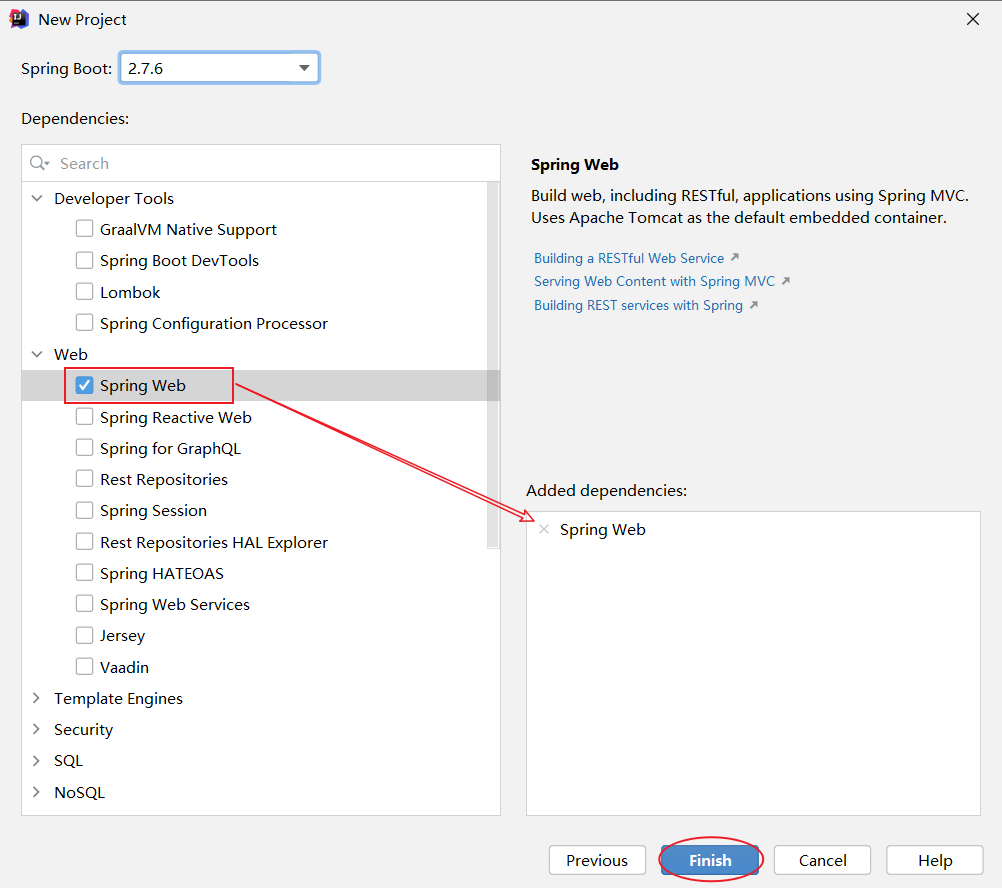Image resolution: width=1002 pixels, height=888 pixels.
Task: Go back with the Previous button
Action: point(597,860)
